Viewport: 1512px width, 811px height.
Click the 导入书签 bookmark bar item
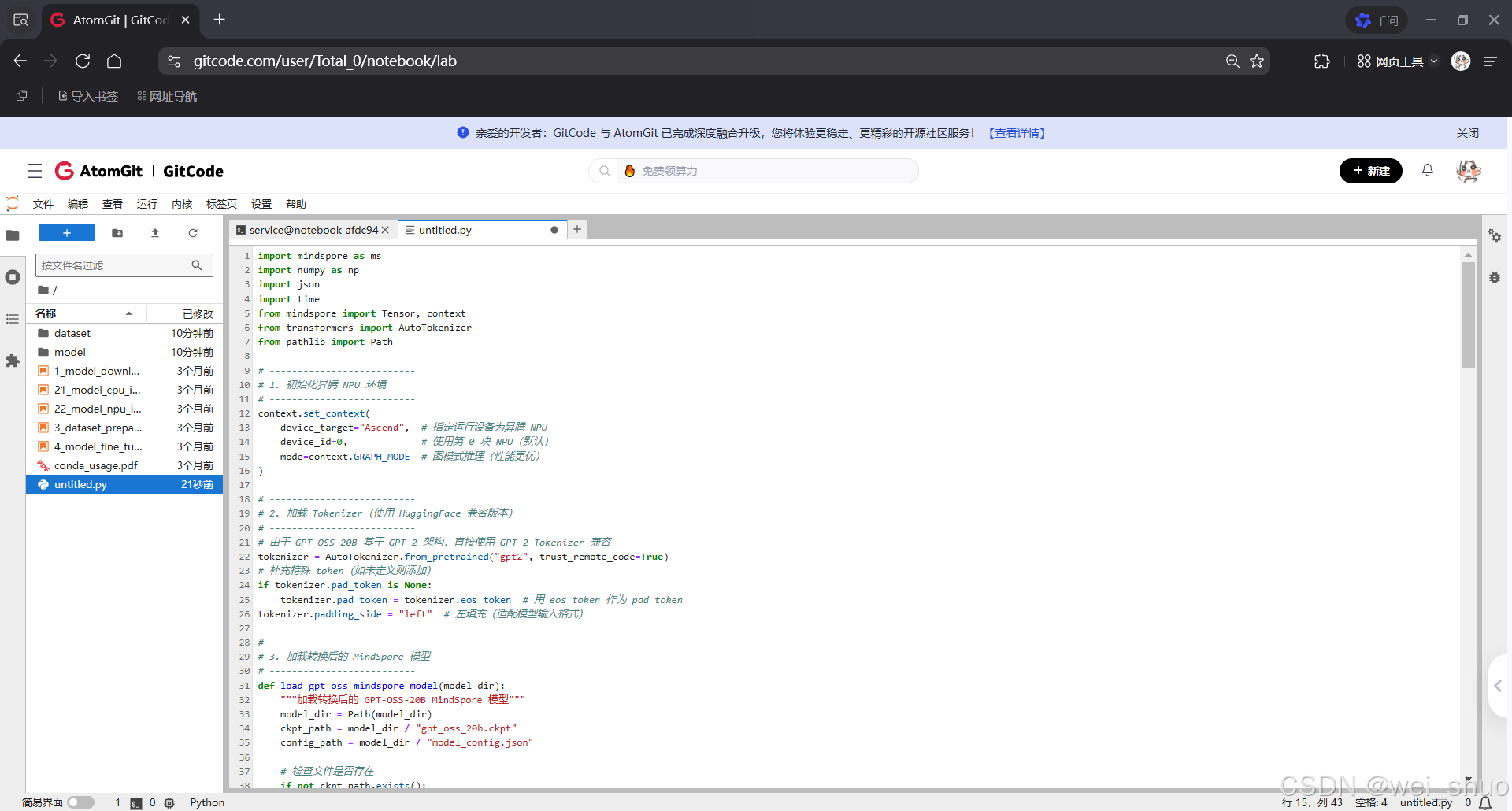tap(88, 96)
